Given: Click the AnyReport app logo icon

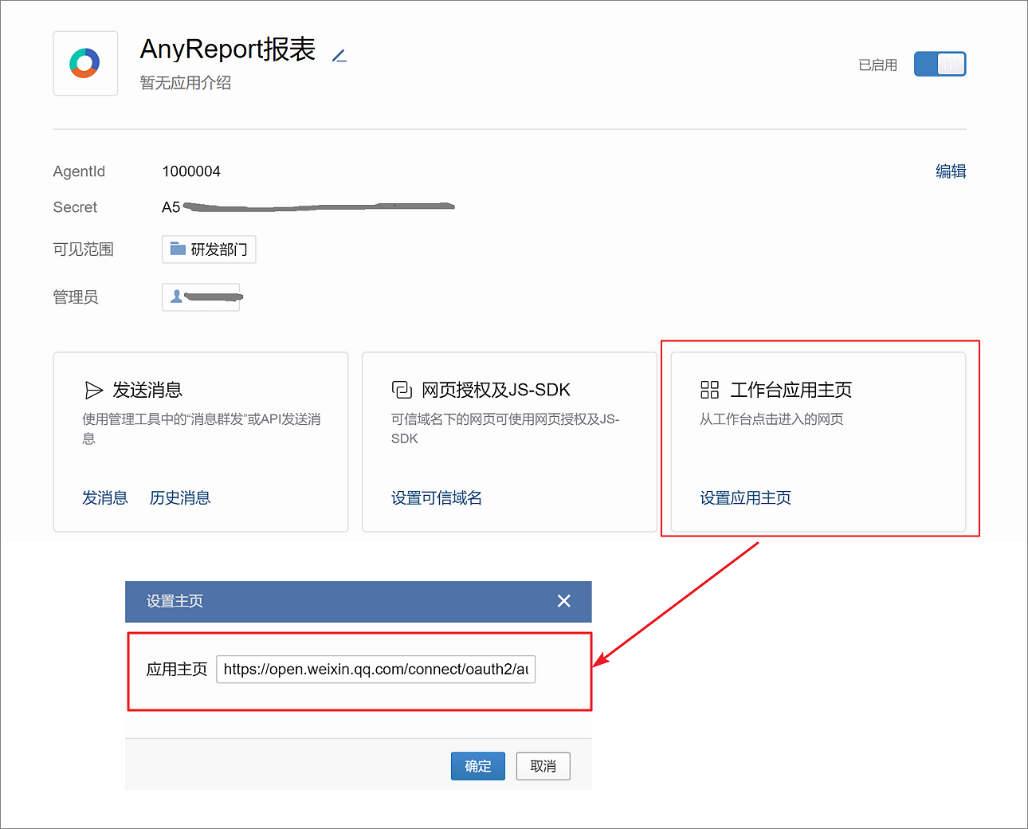Looking at the screenshot, I should coord(85,64).
